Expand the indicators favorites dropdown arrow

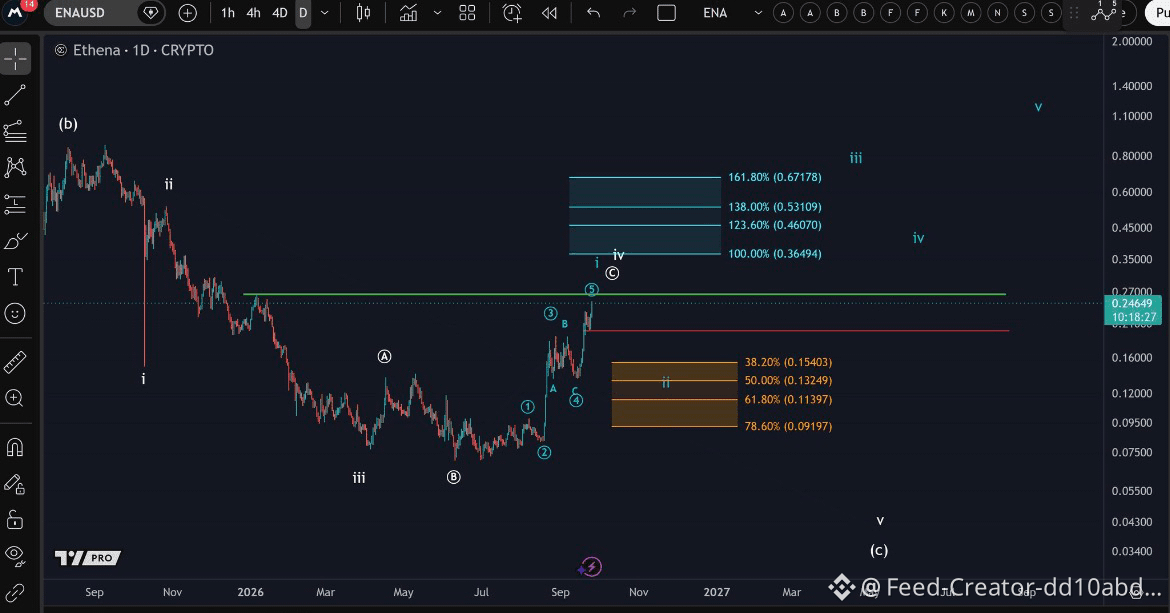tap(437, 13)
